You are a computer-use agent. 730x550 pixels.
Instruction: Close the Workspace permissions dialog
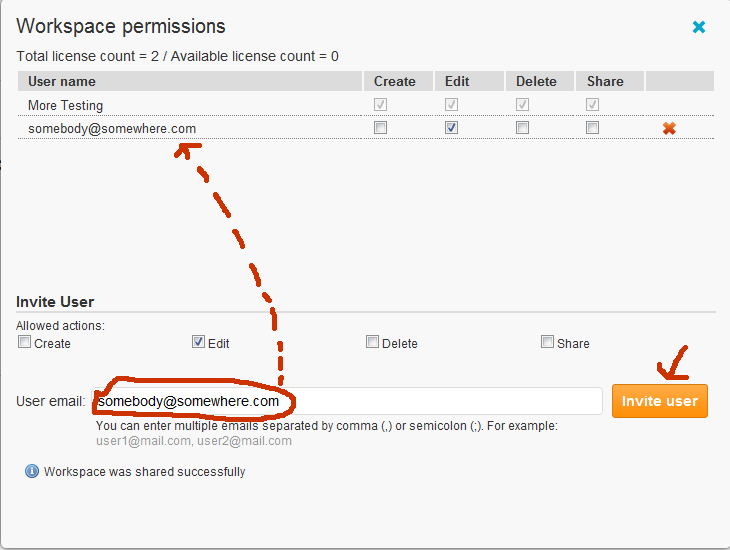[699, 27]
